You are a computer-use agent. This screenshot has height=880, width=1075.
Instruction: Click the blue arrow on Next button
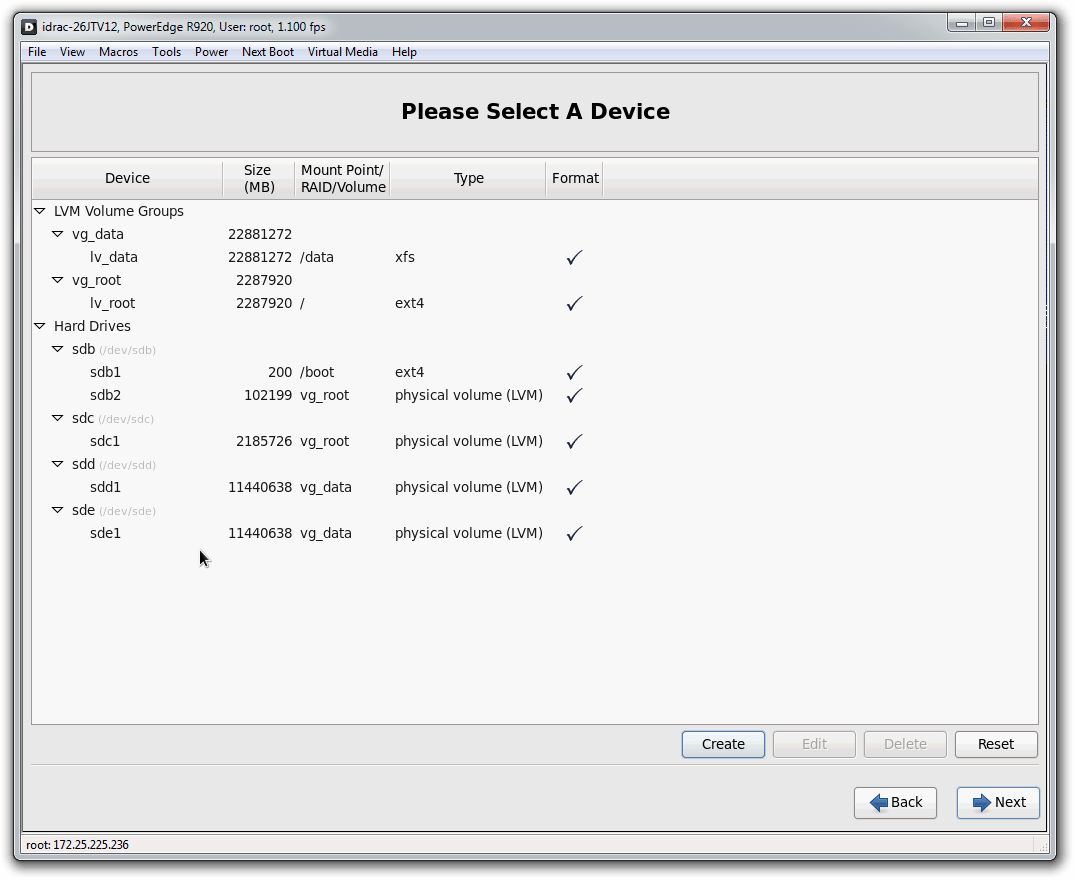pos(981,803)
